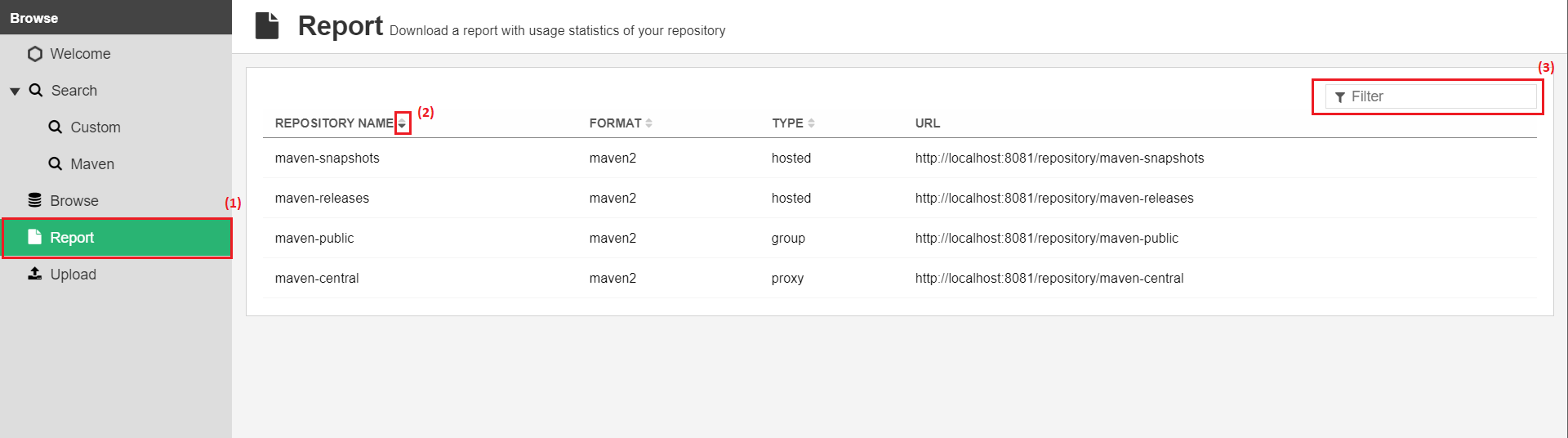Select Upload in the sidebar
The width and height of the screenshot is (1568, 438).
pos(73,275)
